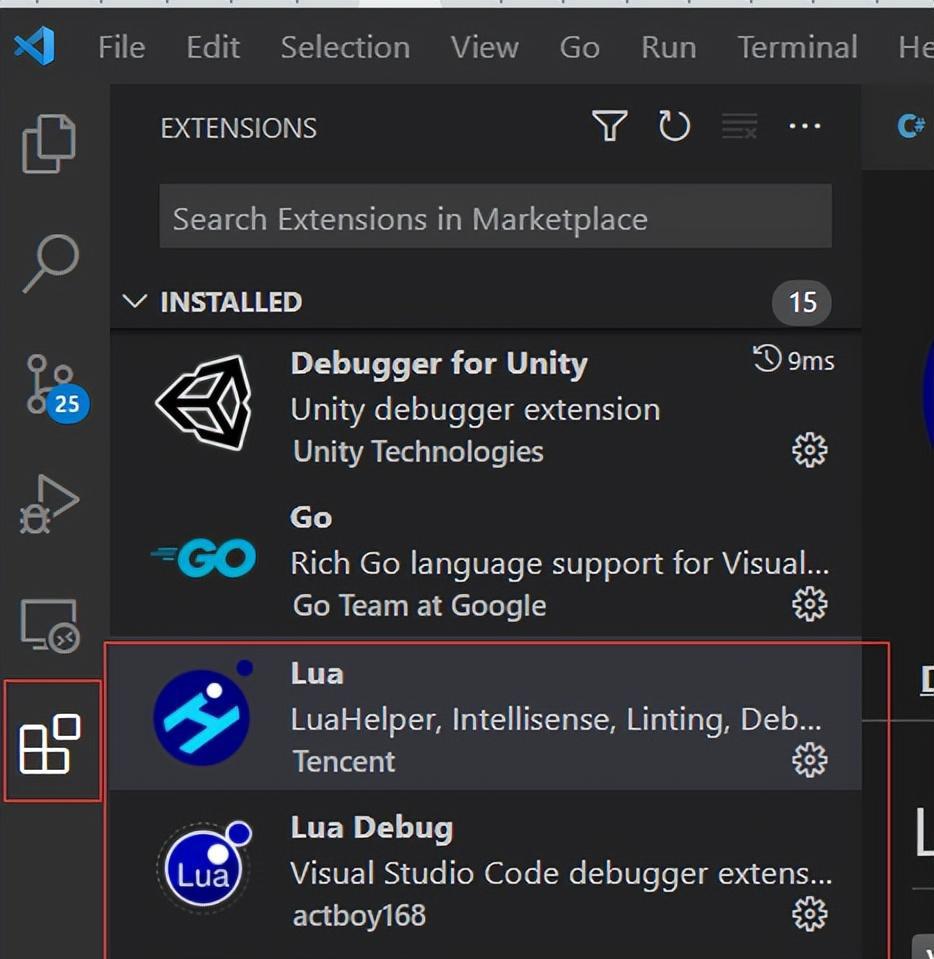Image resolution: width=934 pixels, height=959 pixels.
Task: Open Source Control view with 25 changes
Action: click(x=57, y=387)
